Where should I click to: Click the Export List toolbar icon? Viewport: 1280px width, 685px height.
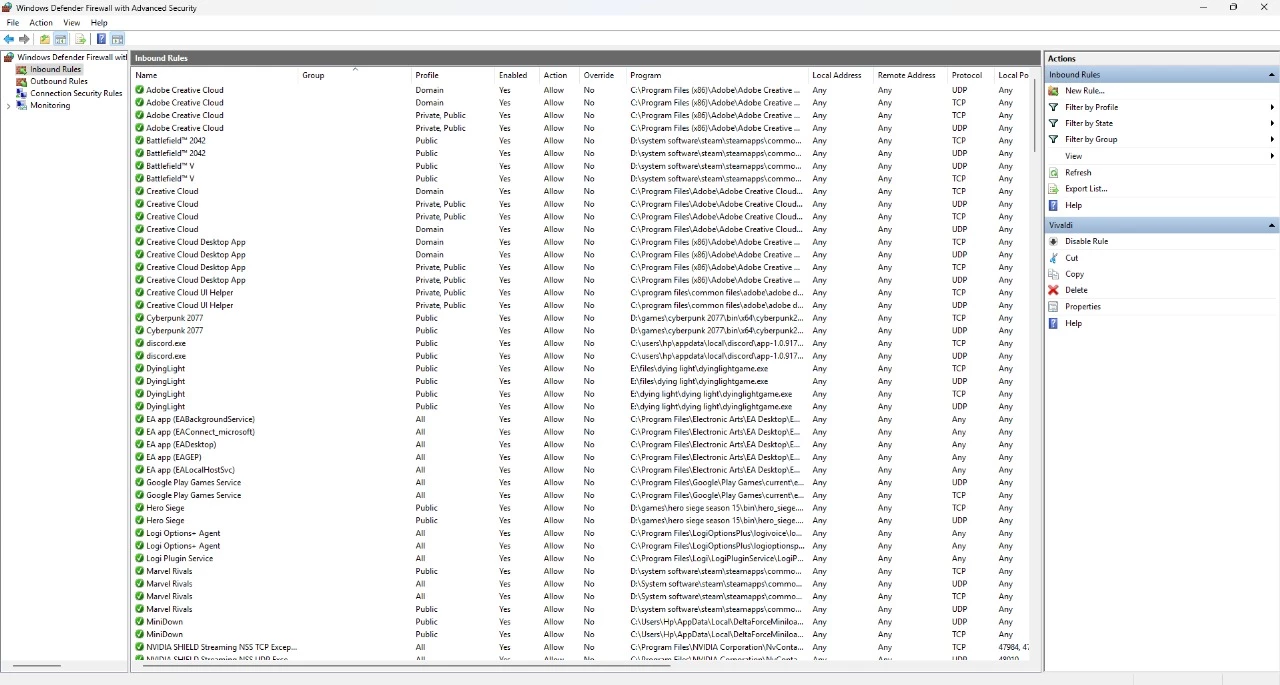click(81, 39)
